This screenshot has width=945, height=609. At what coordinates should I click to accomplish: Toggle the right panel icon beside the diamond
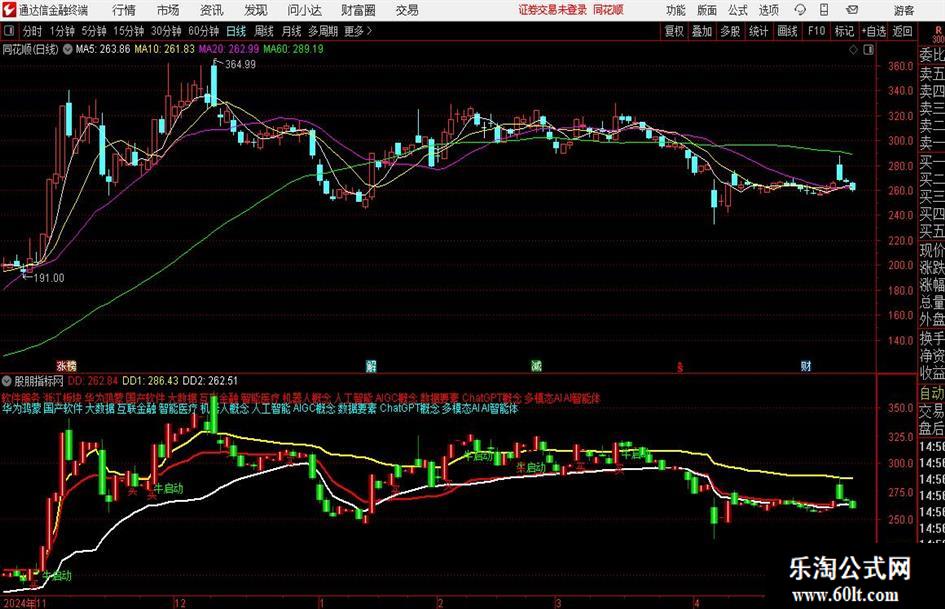(868, 50)
